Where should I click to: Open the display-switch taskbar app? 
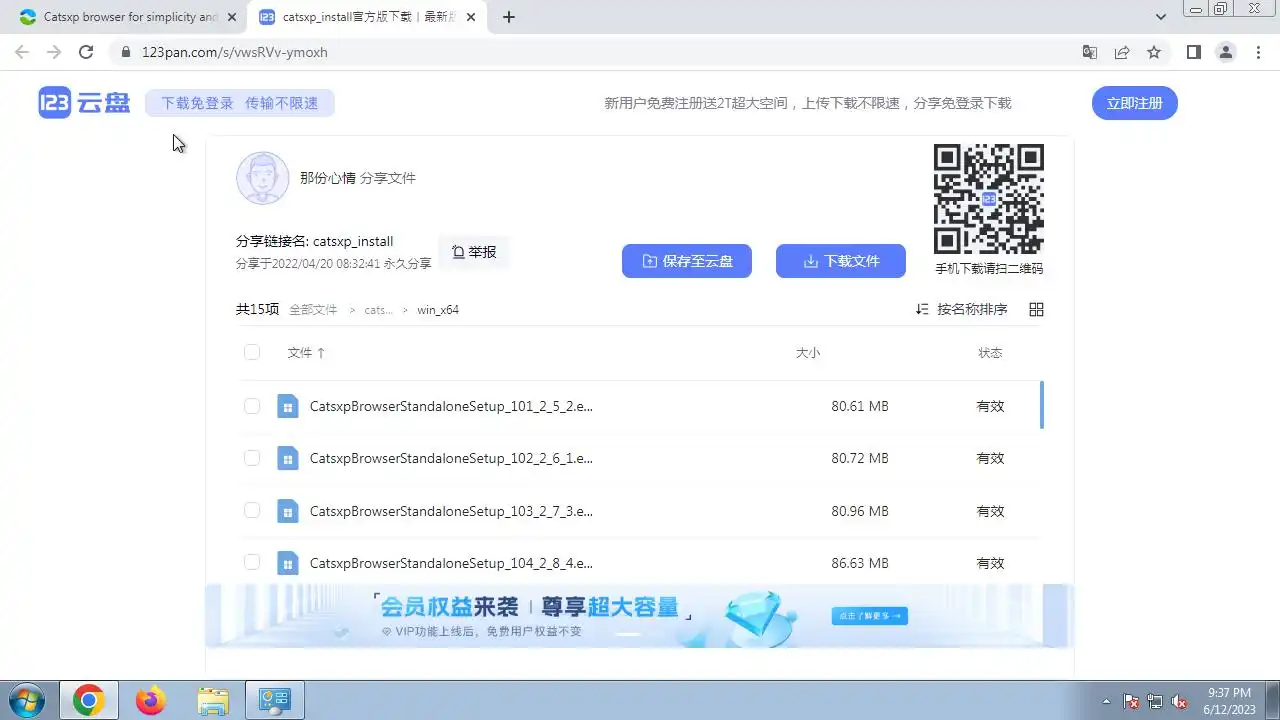275,700
